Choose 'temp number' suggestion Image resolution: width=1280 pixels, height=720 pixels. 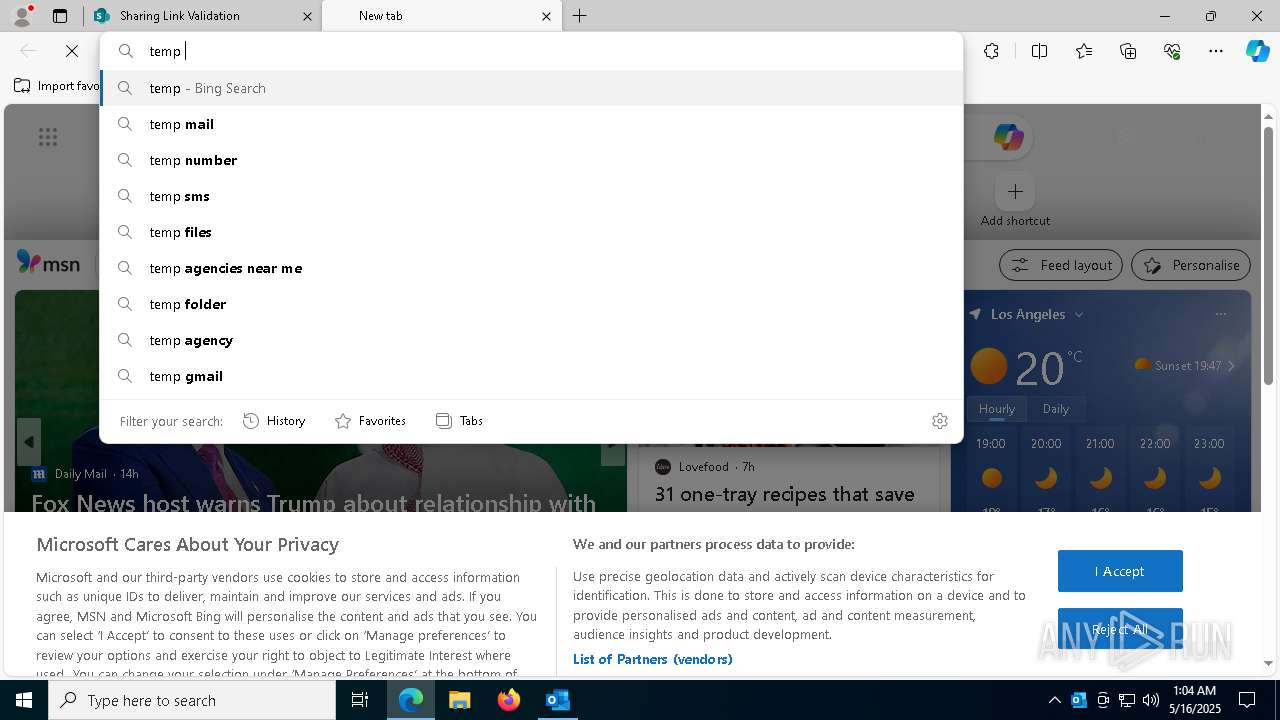pyautogui.click(x=531, y=160)
